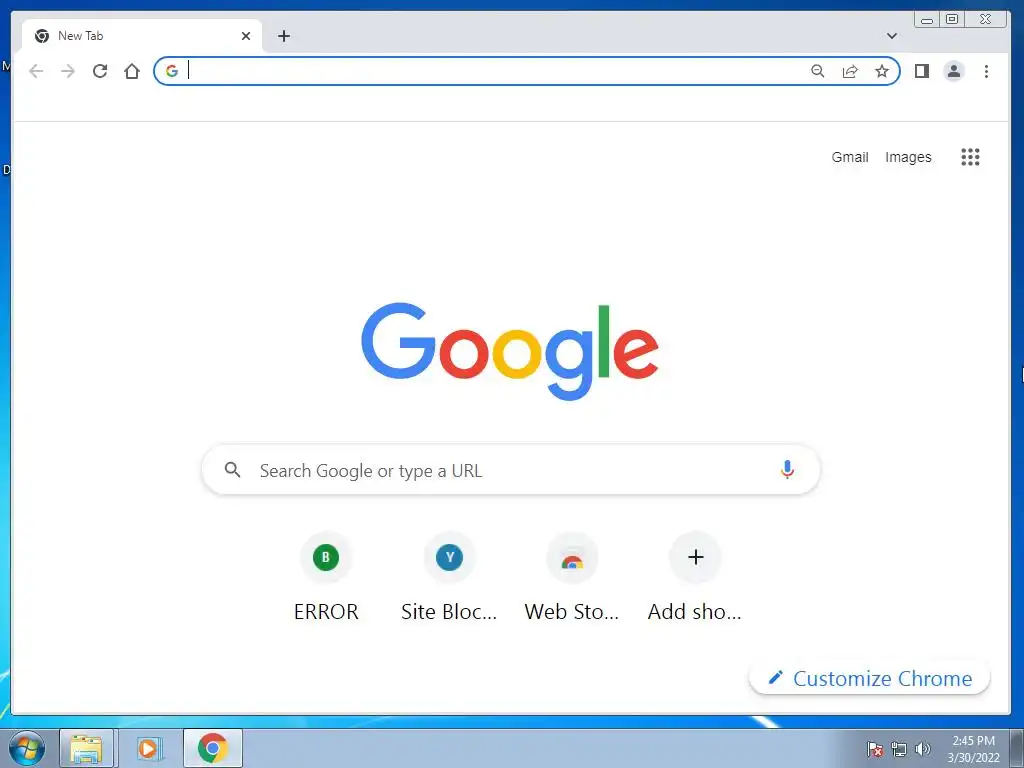Go back using the back arrow
Image resolution: width=1024 pixels, height=768 pixels.
36,71
